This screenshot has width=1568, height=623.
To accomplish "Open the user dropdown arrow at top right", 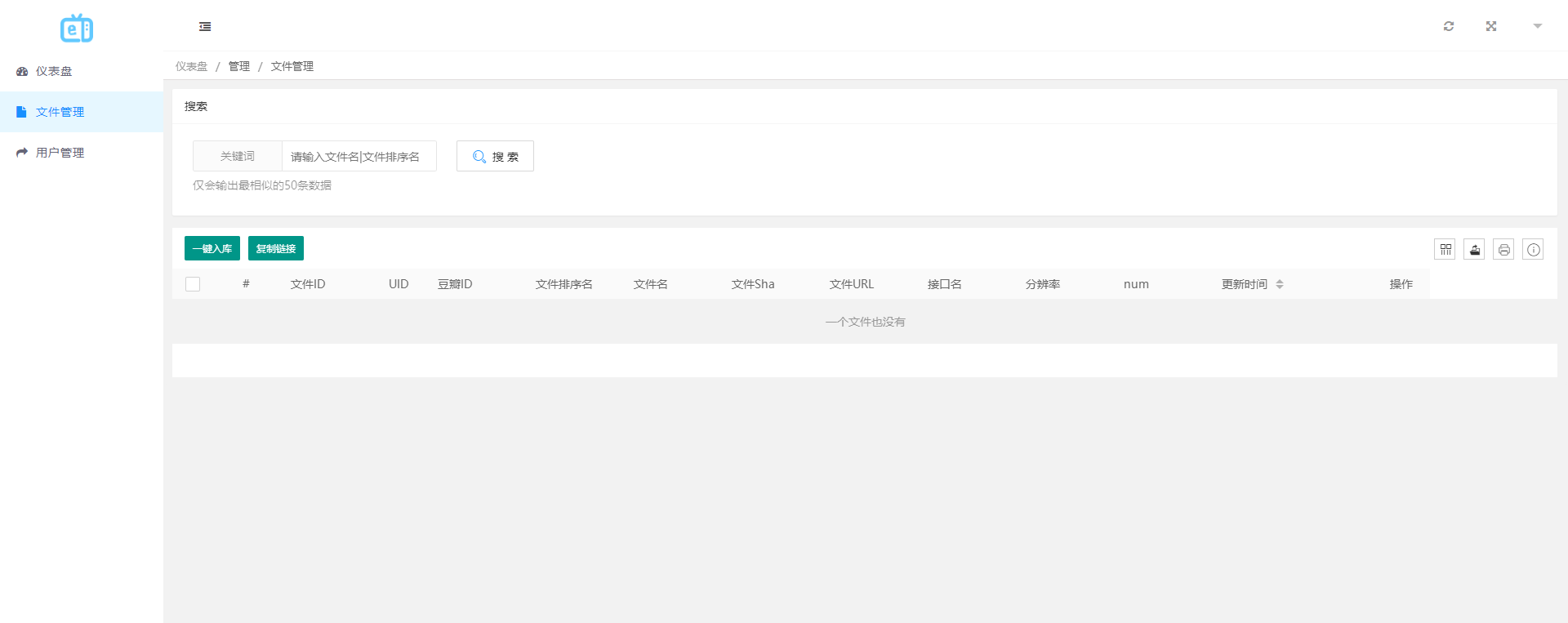I will pos(1537,26).
